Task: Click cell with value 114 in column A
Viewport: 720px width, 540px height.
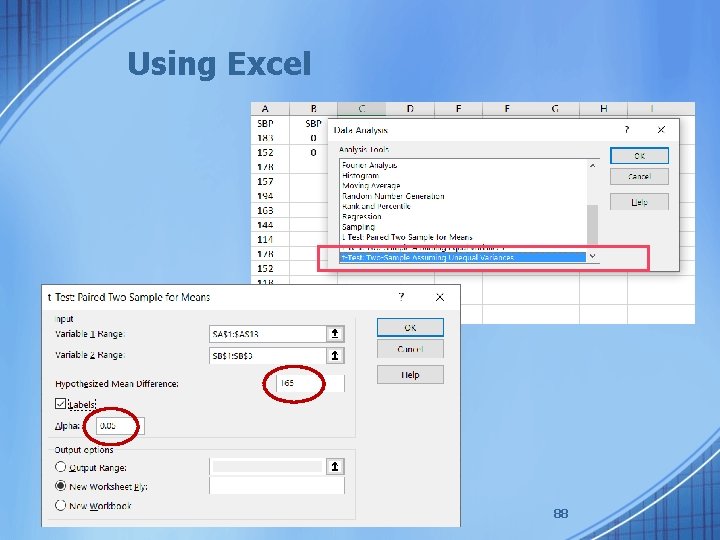Action: pos(270,239)
